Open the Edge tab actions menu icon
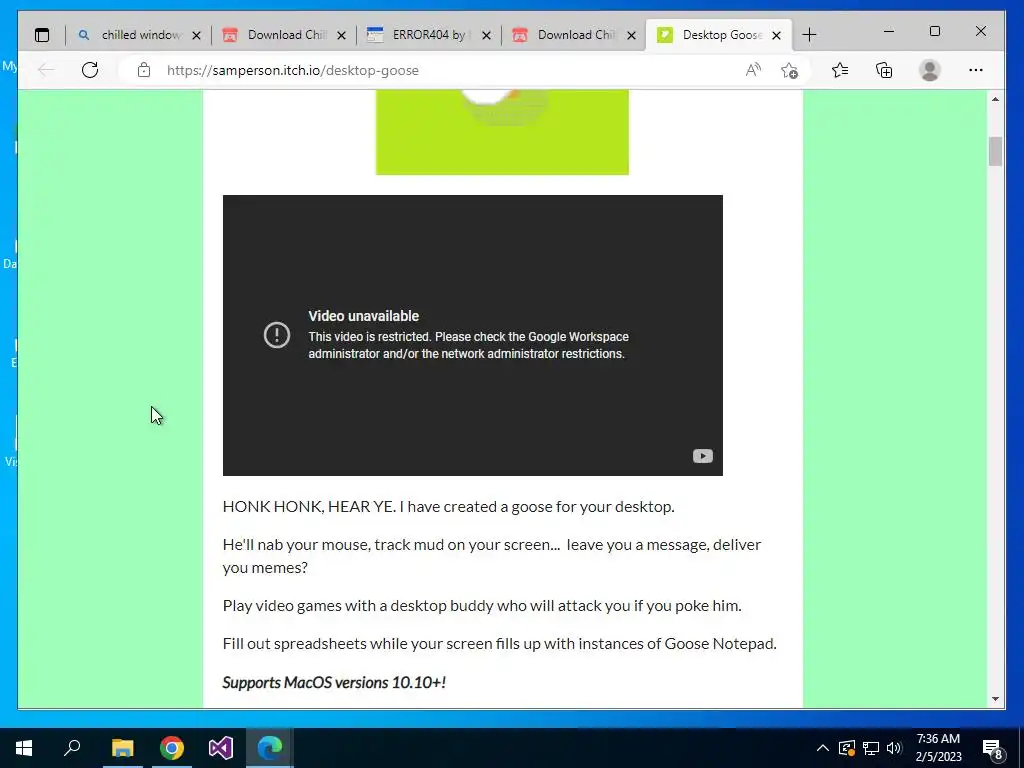 click(42, 35)
